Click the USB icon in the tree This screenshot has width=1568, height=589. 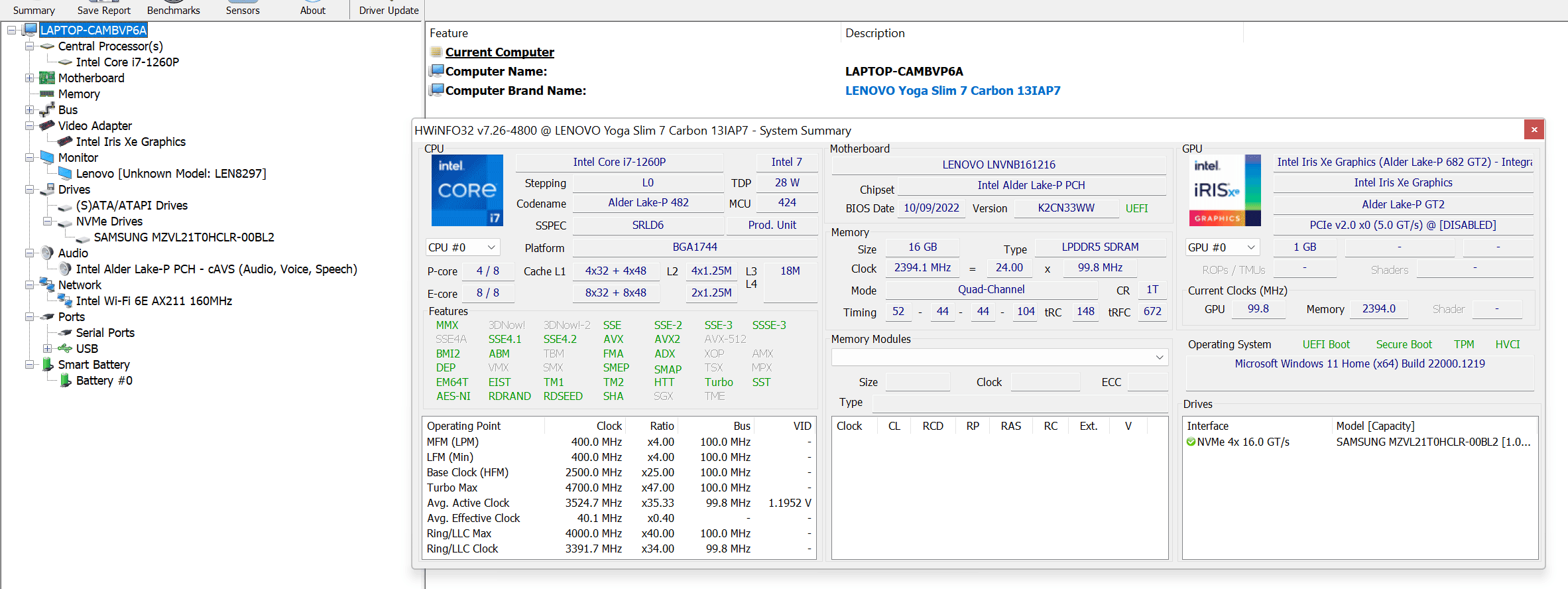point(65,348)
